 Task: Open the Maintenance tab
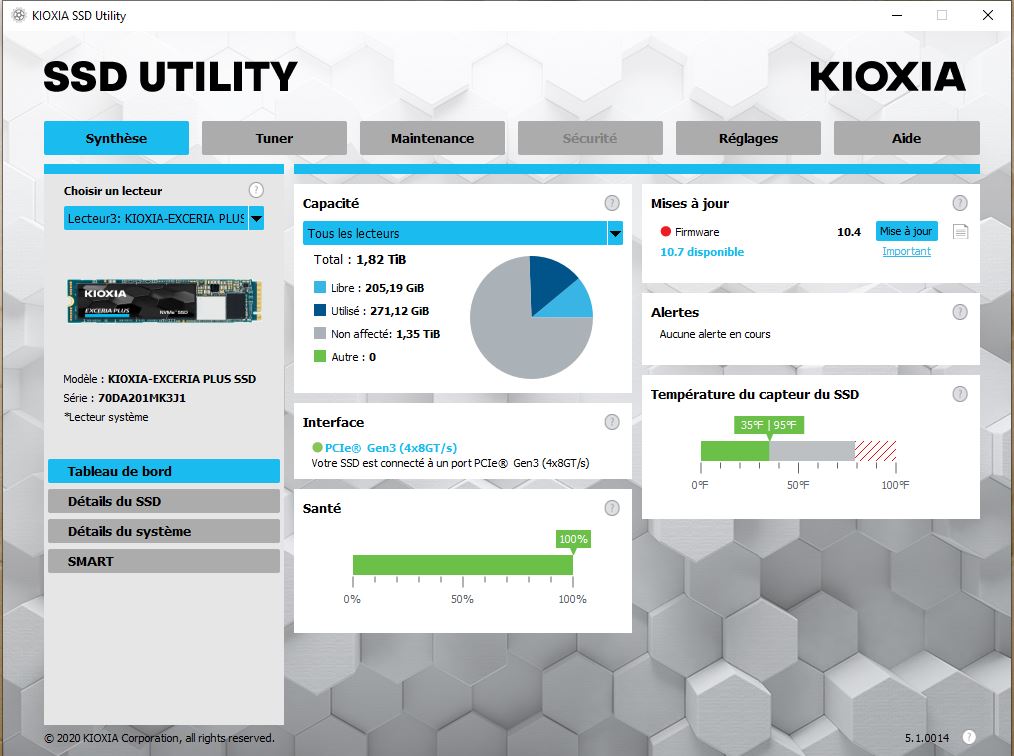432,138
